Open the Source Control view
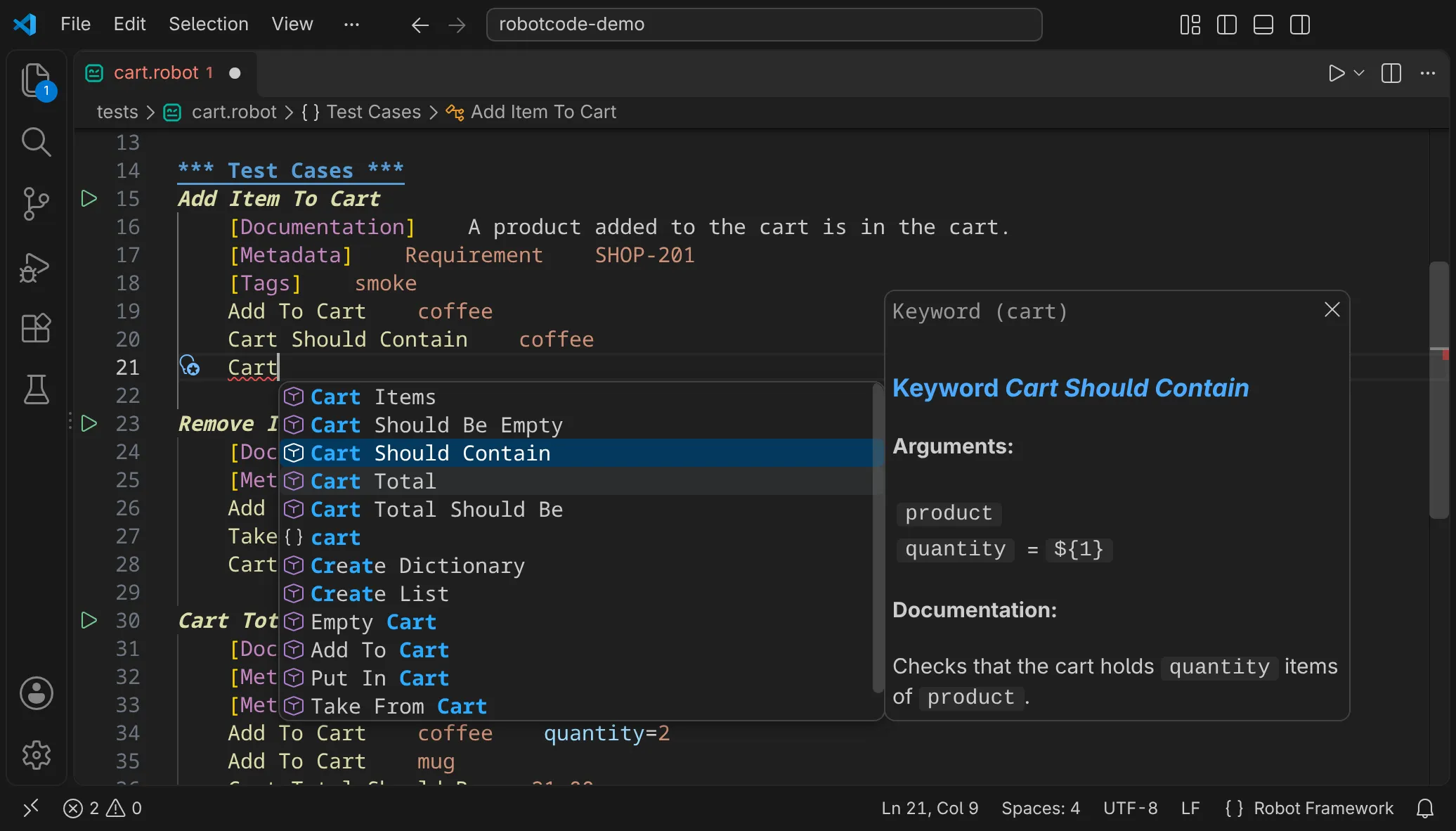The image size is (1456, 831). (37, 204)
